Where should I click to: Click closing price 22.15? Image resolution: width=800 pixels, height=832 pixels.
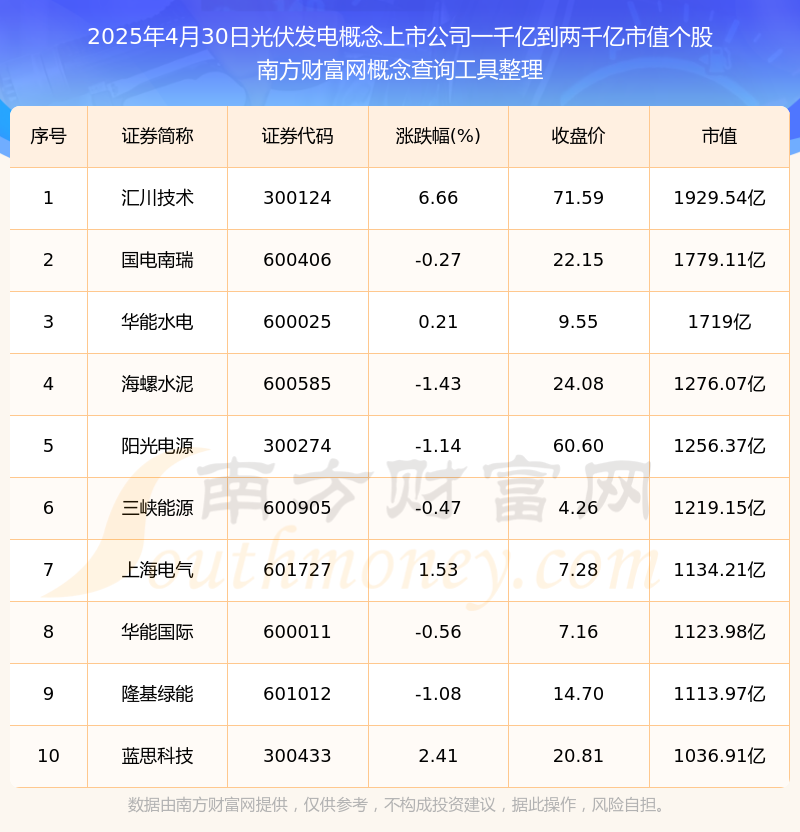(578, 260)
